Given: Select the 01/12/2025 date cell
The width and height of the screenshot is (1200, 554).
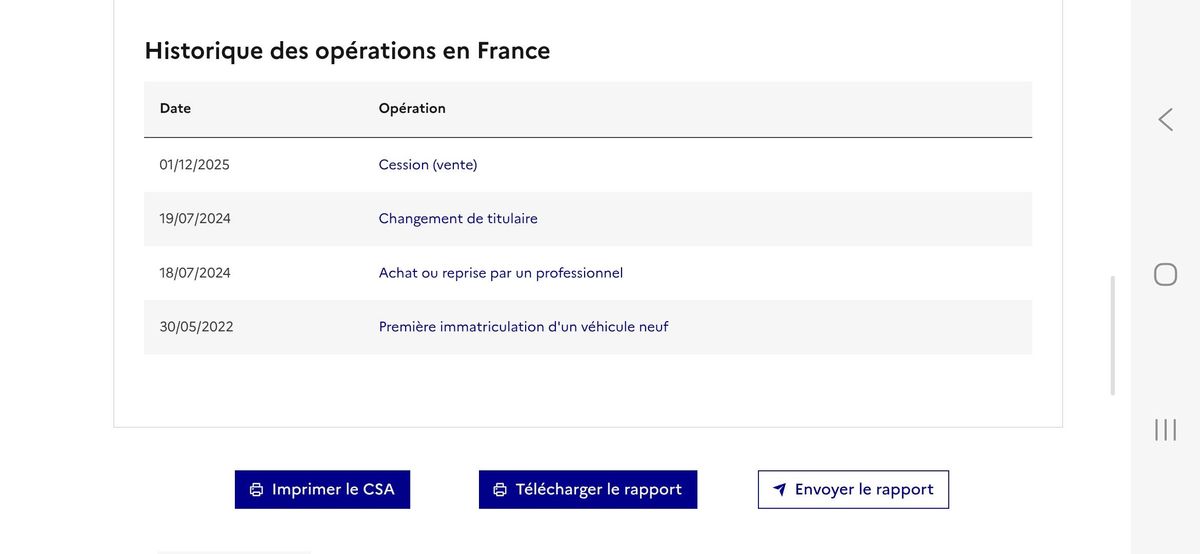Looking at the screenshot, I should tap(194, 165).
